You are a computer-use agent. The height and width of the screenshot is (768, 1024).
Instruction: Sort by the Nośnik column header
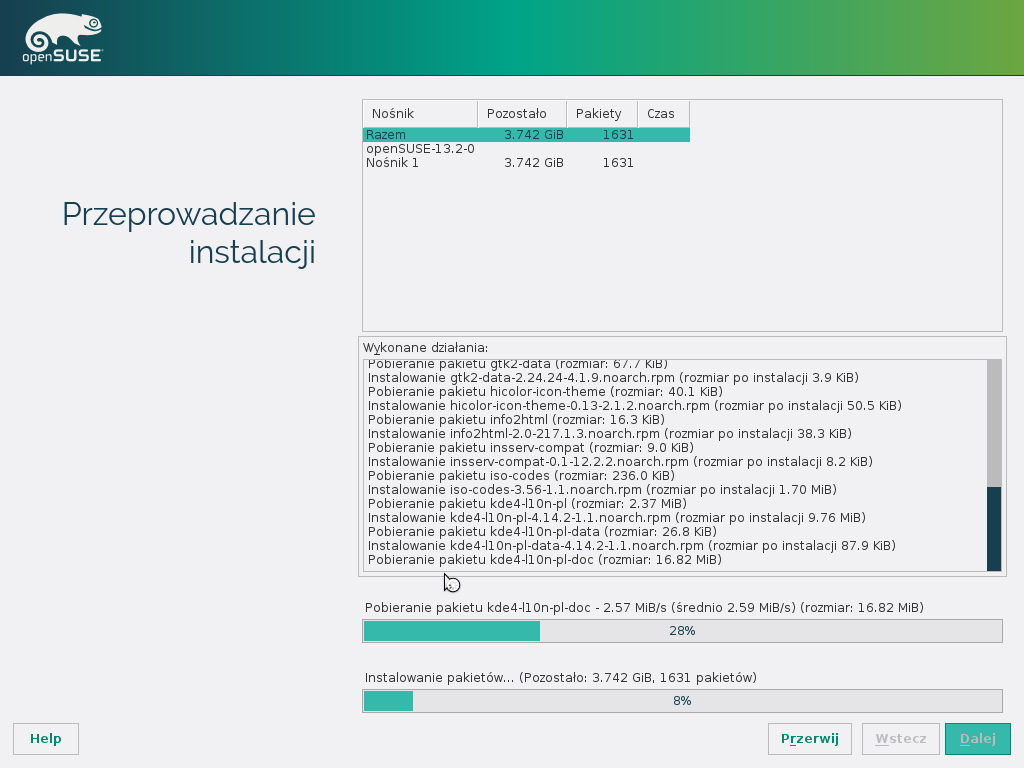tap(419, 114)
